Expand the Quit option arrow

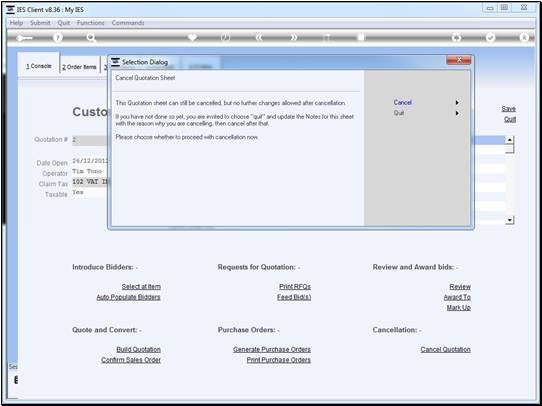tap(457, 113)
